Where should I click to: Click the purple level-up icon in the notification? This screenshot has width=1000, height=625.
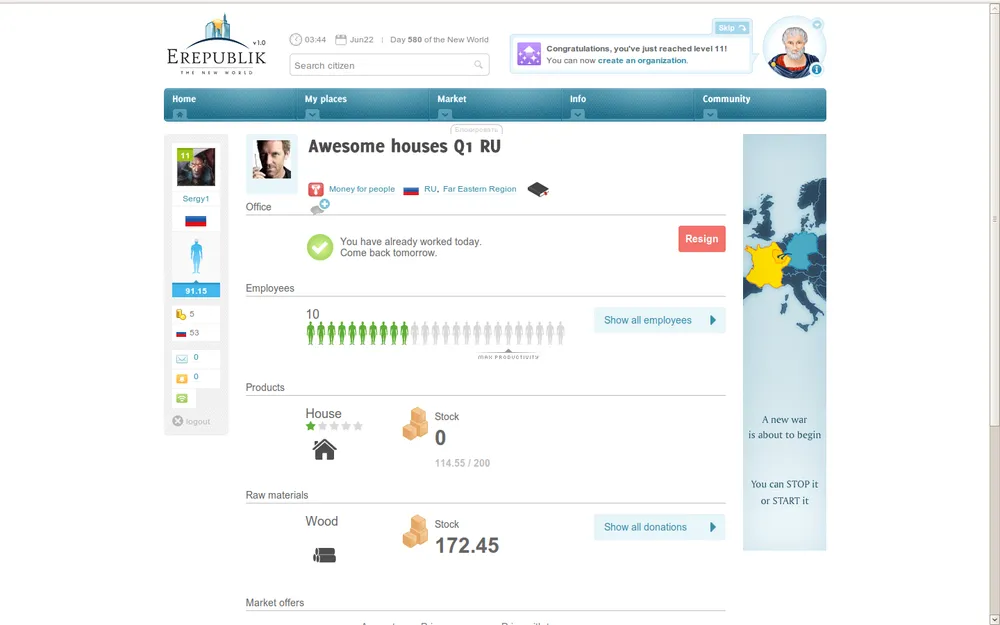(x=529, y=54)
